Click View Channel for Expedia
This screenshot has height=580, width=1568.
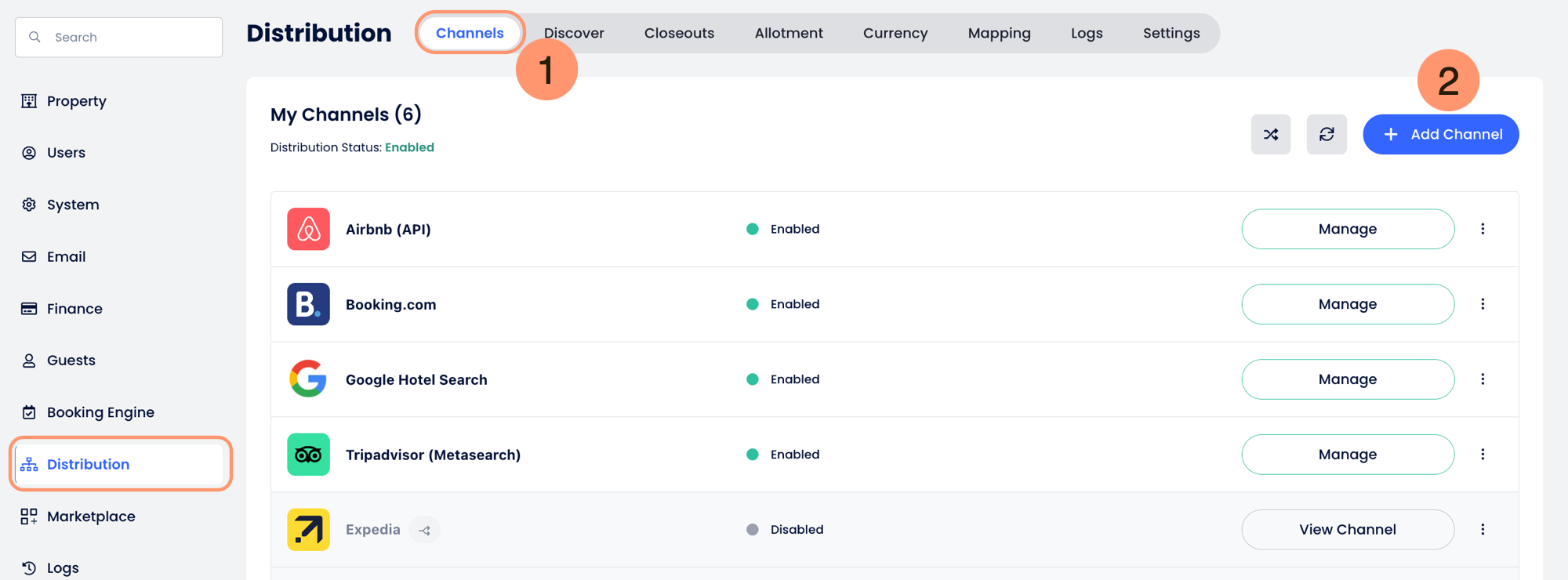pos(1348,530)
